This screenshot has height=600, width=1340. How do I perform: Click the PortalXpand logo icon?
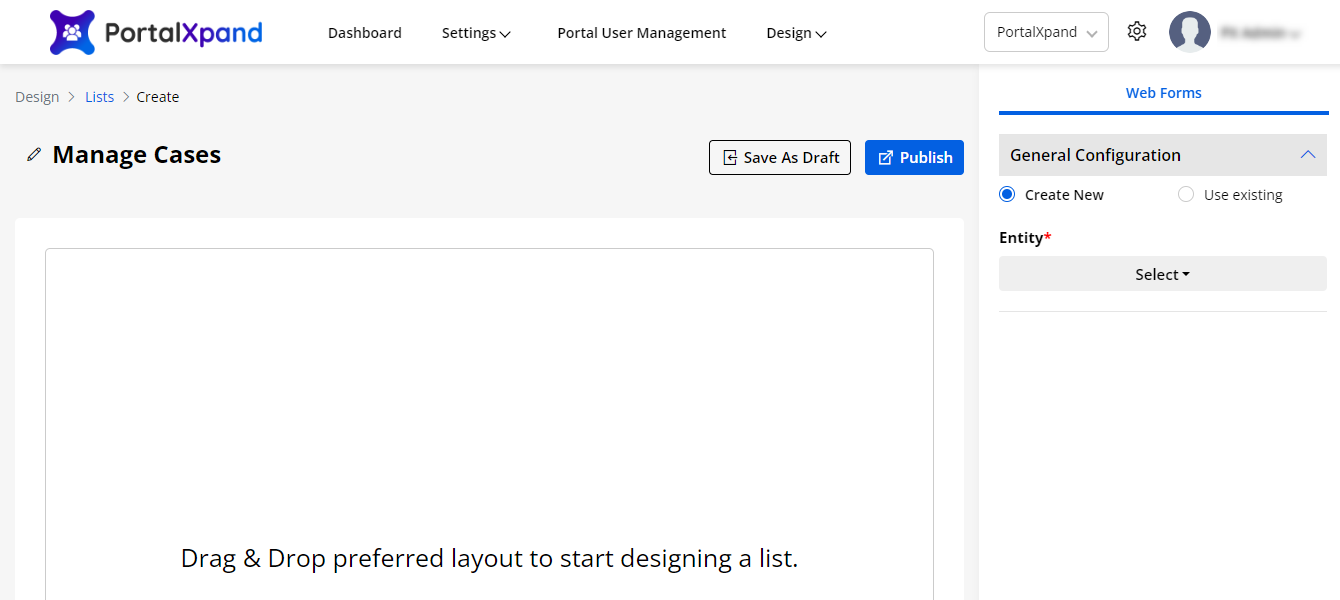[x=72, y=32]
